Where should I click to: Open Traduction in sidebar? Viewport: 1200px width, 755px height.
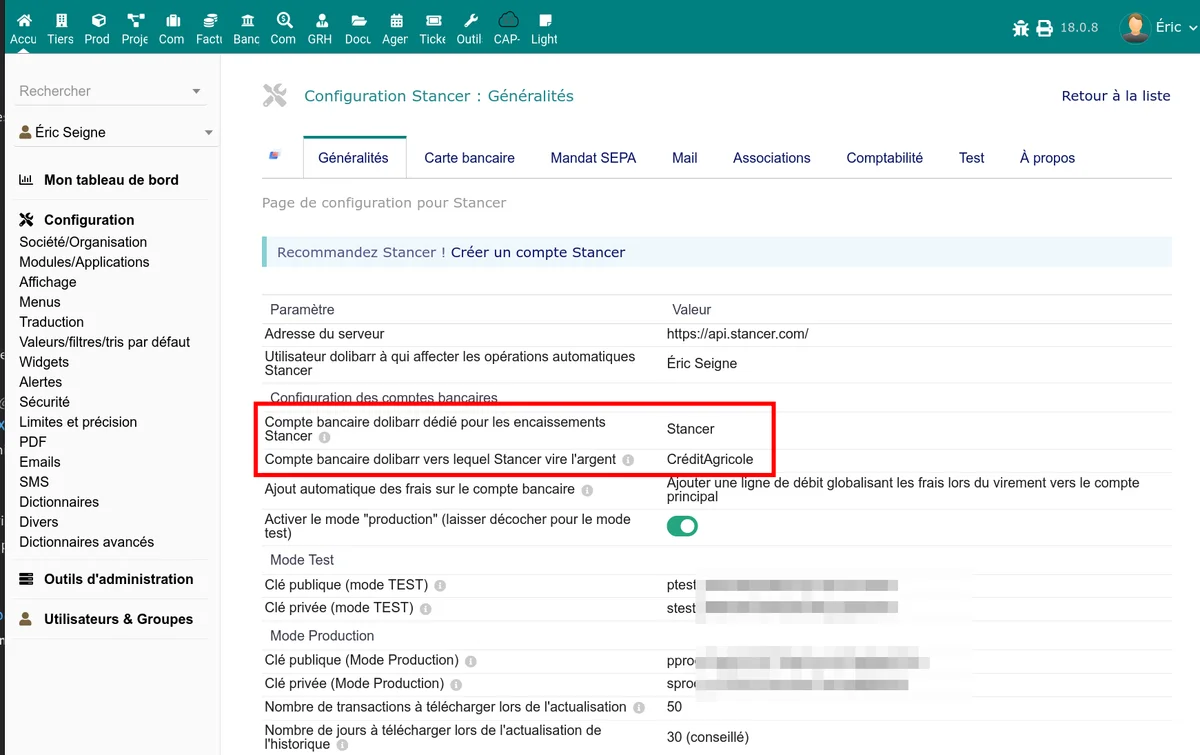pyautogui.click(x=51, y=322)
